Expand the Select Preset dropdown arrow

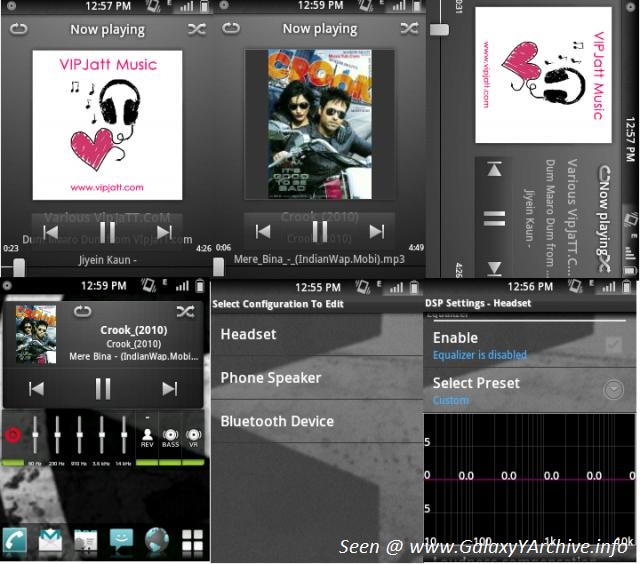[613, 390]
